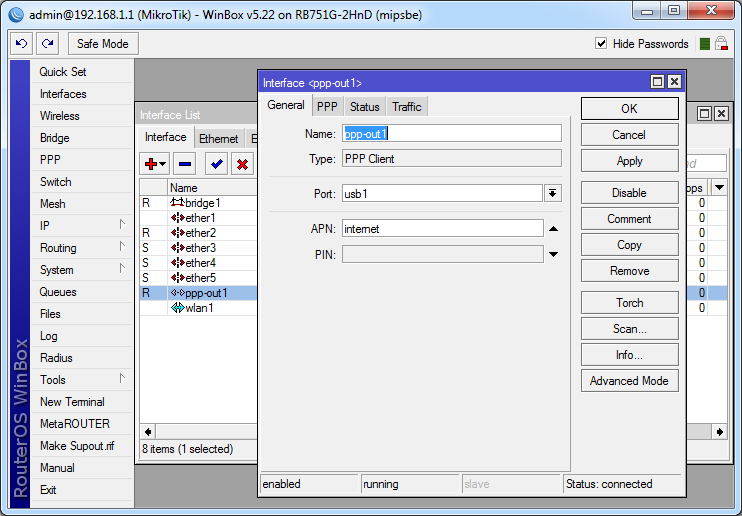Expand the PIN field with down arrow
The height and width of the screenshot is (516, 742).
553,254
